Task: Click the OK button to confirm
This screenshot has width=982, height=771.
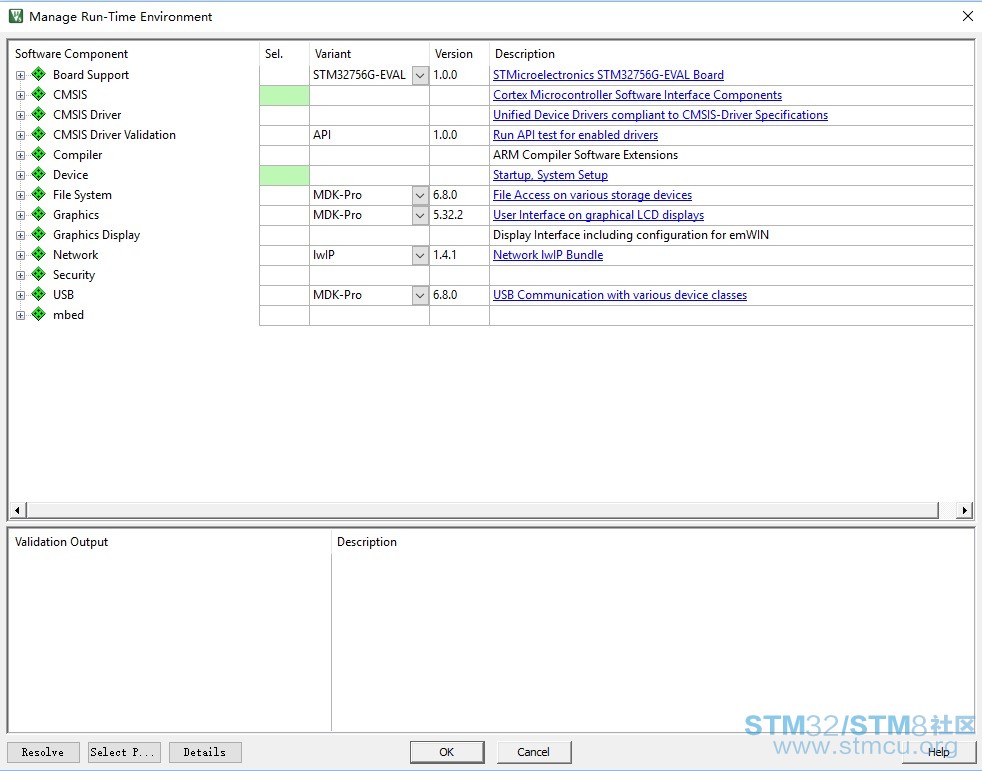Action: (x=446, y=752)
